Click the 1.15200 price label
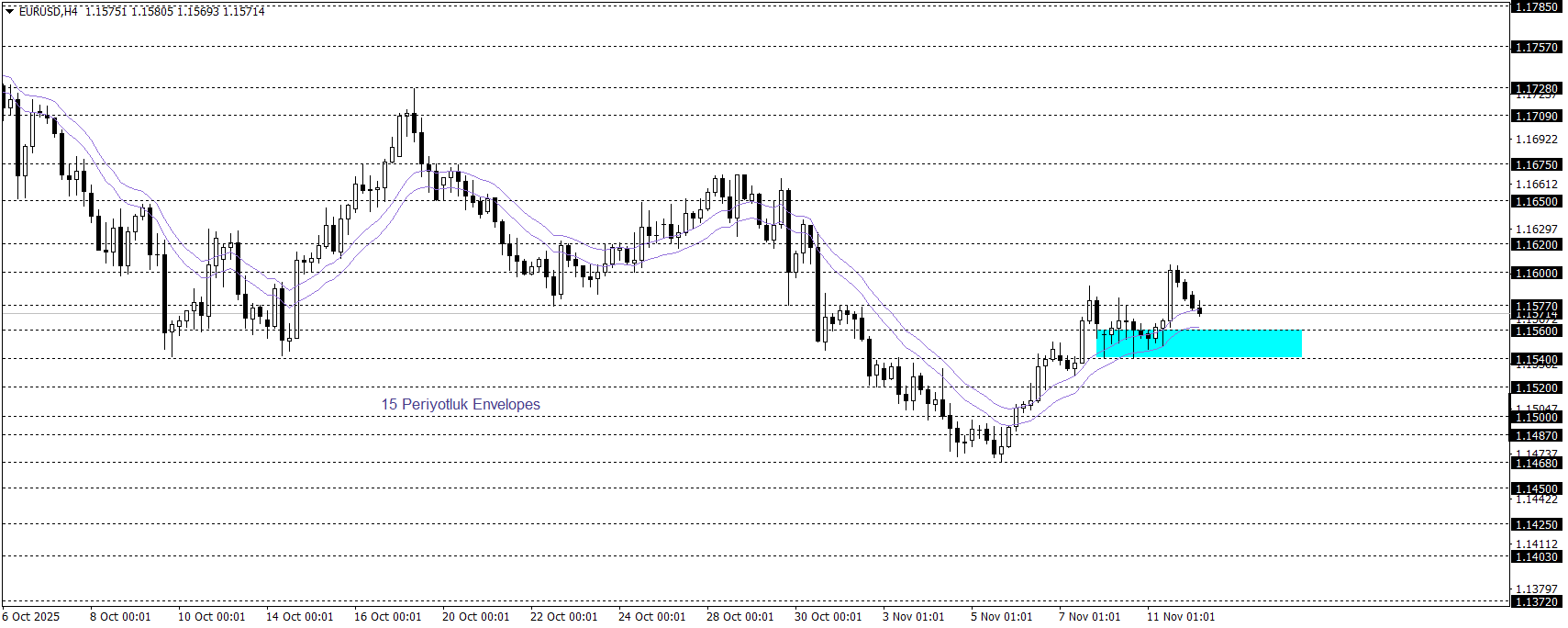The width and height of the screenshot is (1568, 628). (x=1536, y=387)
